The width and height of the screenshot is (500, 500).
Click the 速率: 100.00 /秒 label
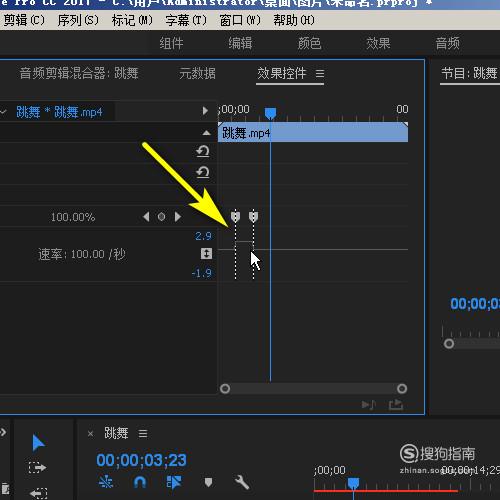coord(82,254)
